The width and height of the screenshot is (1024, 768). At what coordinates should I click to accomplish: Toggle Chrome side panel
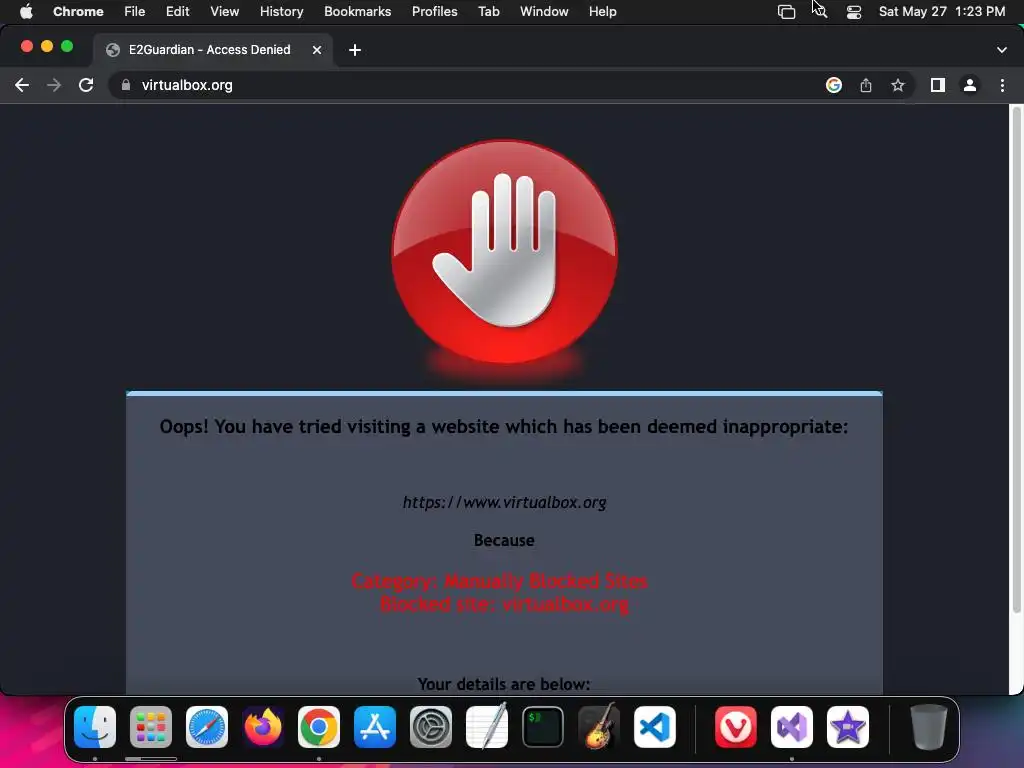pyautogui.click(x=938, y=85)
